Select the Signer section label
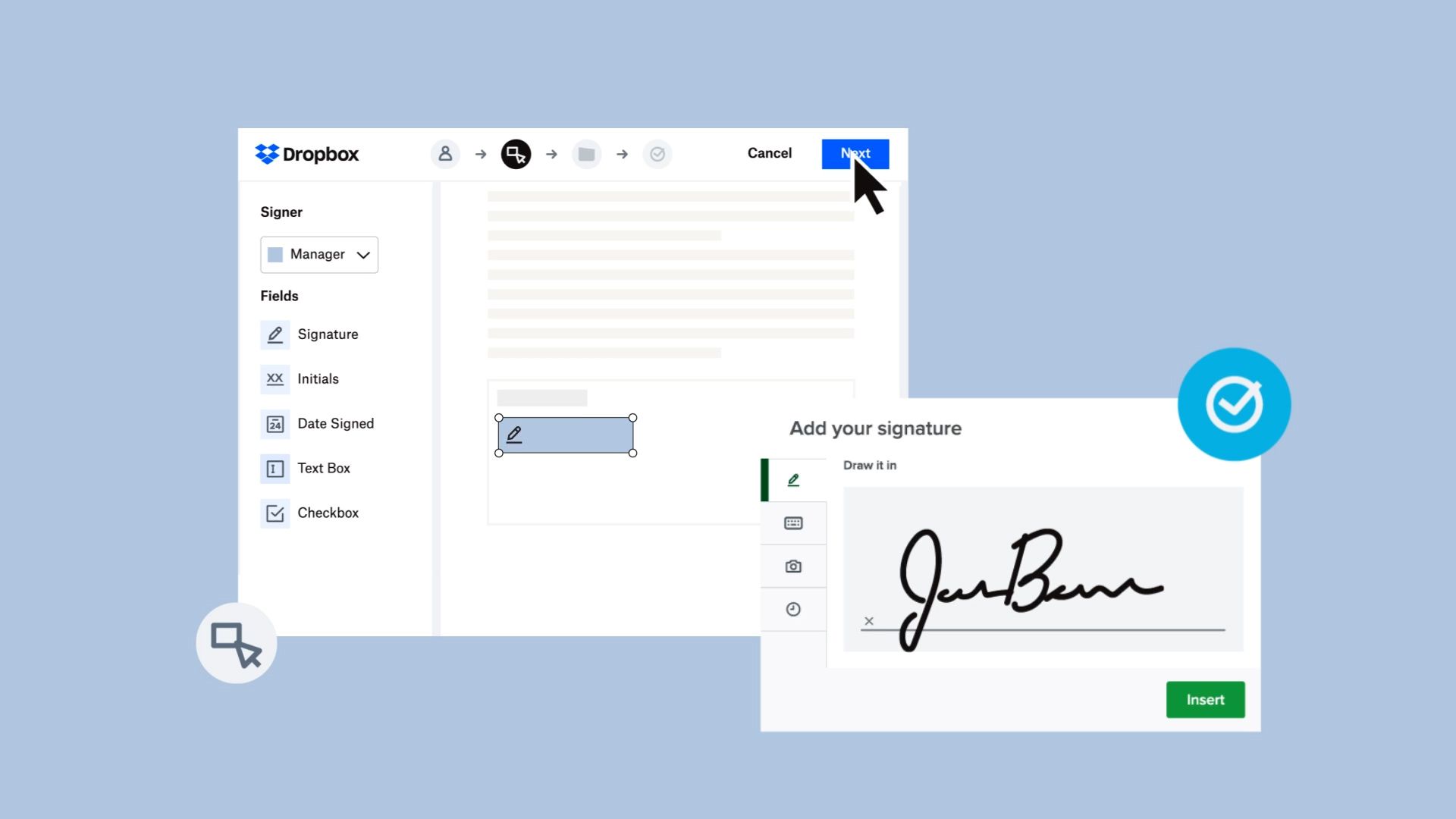 280,212
